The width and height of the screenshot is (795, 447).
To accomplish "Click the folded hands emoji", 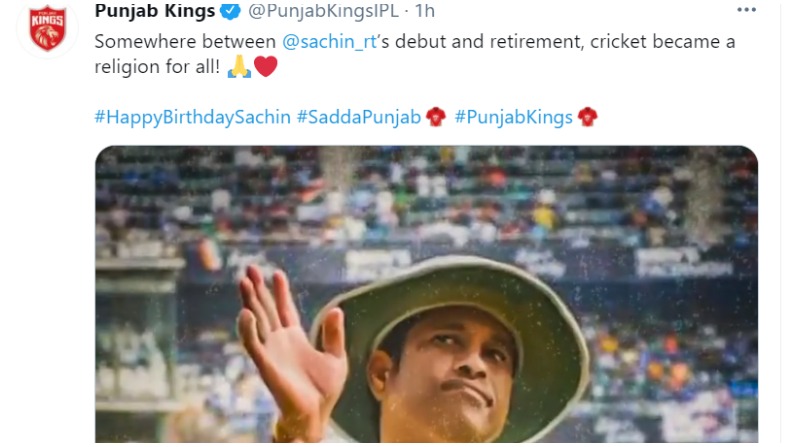I will click(x=239, y=66).
